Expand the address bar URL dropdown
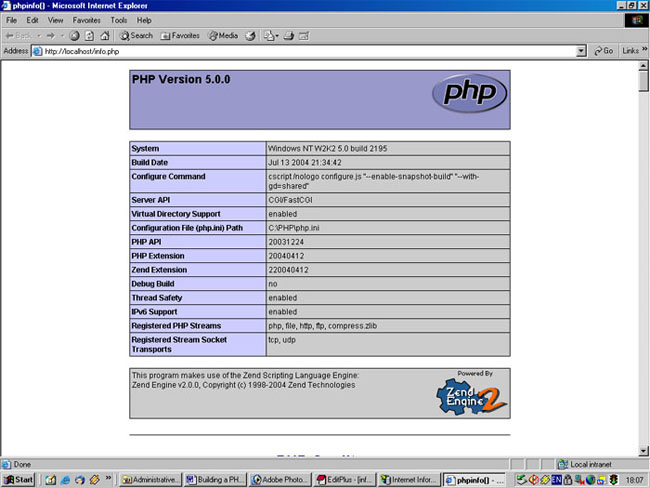Viewport: 650px width, 488px height. [x=582, y=50]
